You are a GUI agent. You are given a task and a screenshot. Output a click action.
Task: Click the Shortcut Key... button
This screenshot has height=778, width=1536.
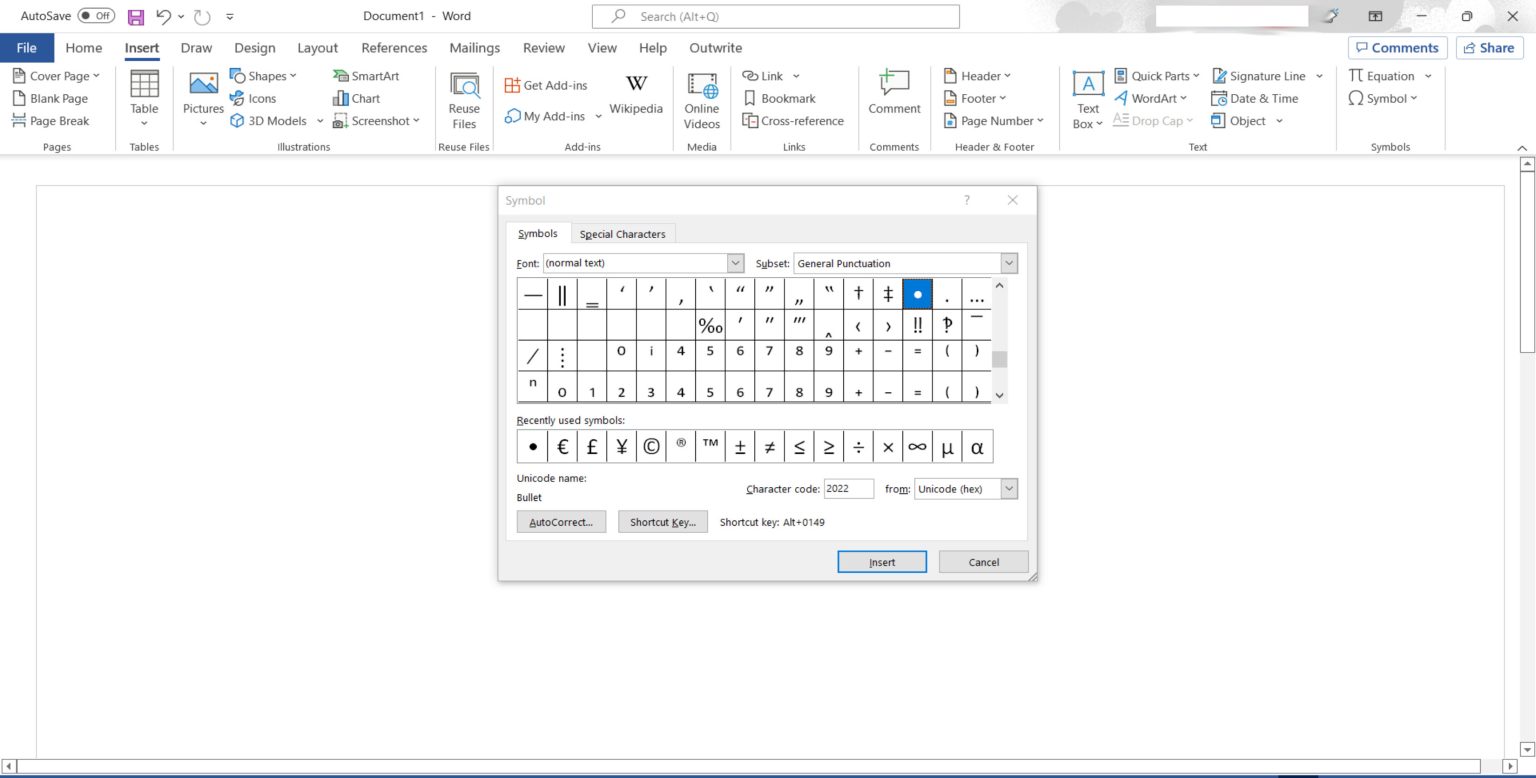[663, 522]
